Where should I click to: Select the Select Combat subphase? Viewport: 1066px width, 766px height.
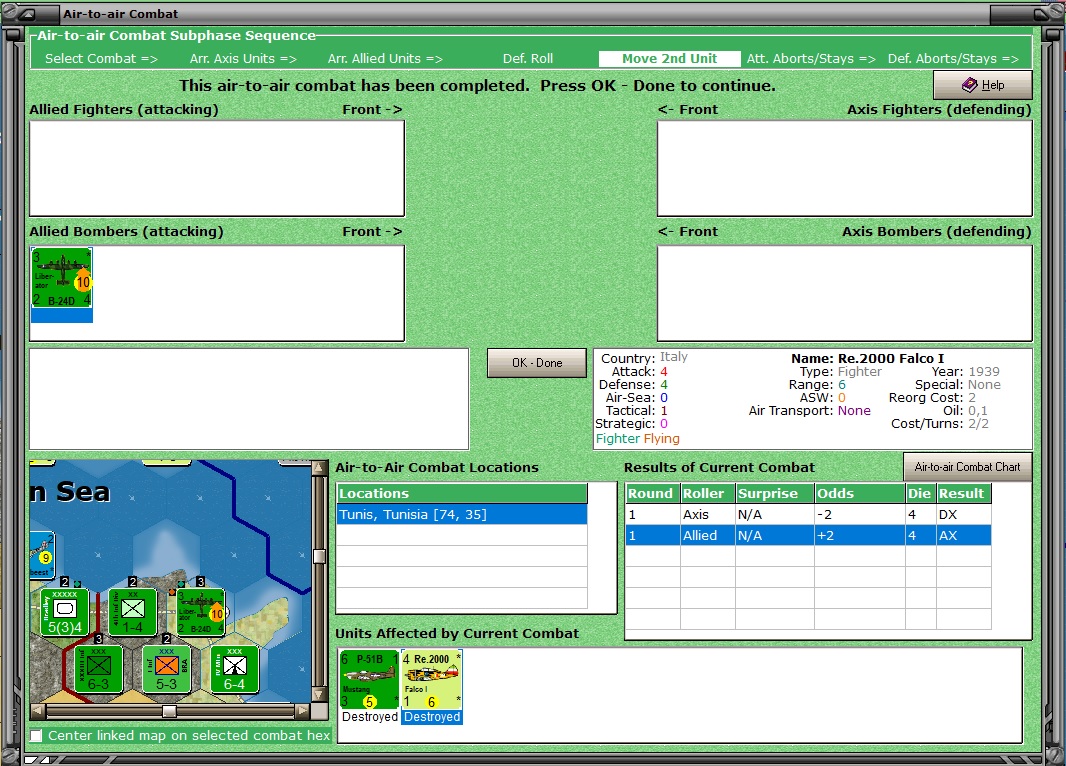(x=101, y=58)
